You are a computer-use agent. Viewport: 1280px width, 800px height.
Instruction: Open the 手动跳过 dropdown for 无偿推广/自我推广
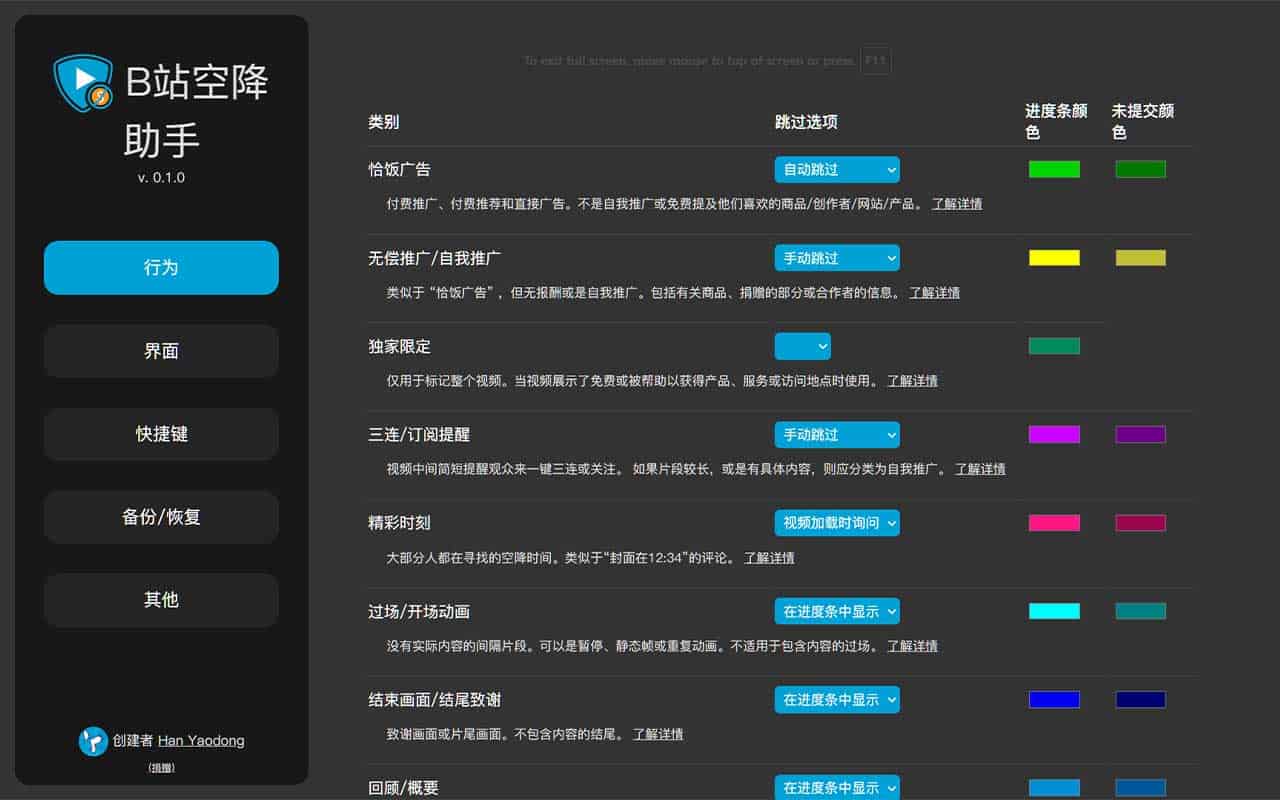(x=836, y=258)
